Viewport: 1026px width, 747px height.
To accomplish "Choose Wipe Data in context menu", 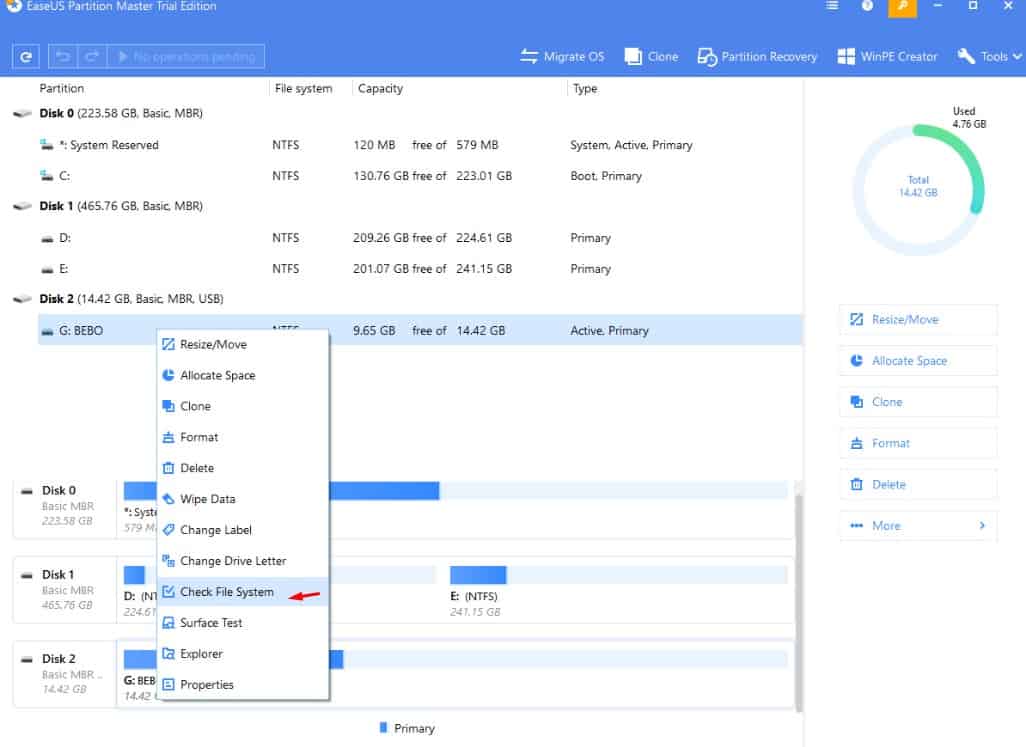I will coord(243,499).
